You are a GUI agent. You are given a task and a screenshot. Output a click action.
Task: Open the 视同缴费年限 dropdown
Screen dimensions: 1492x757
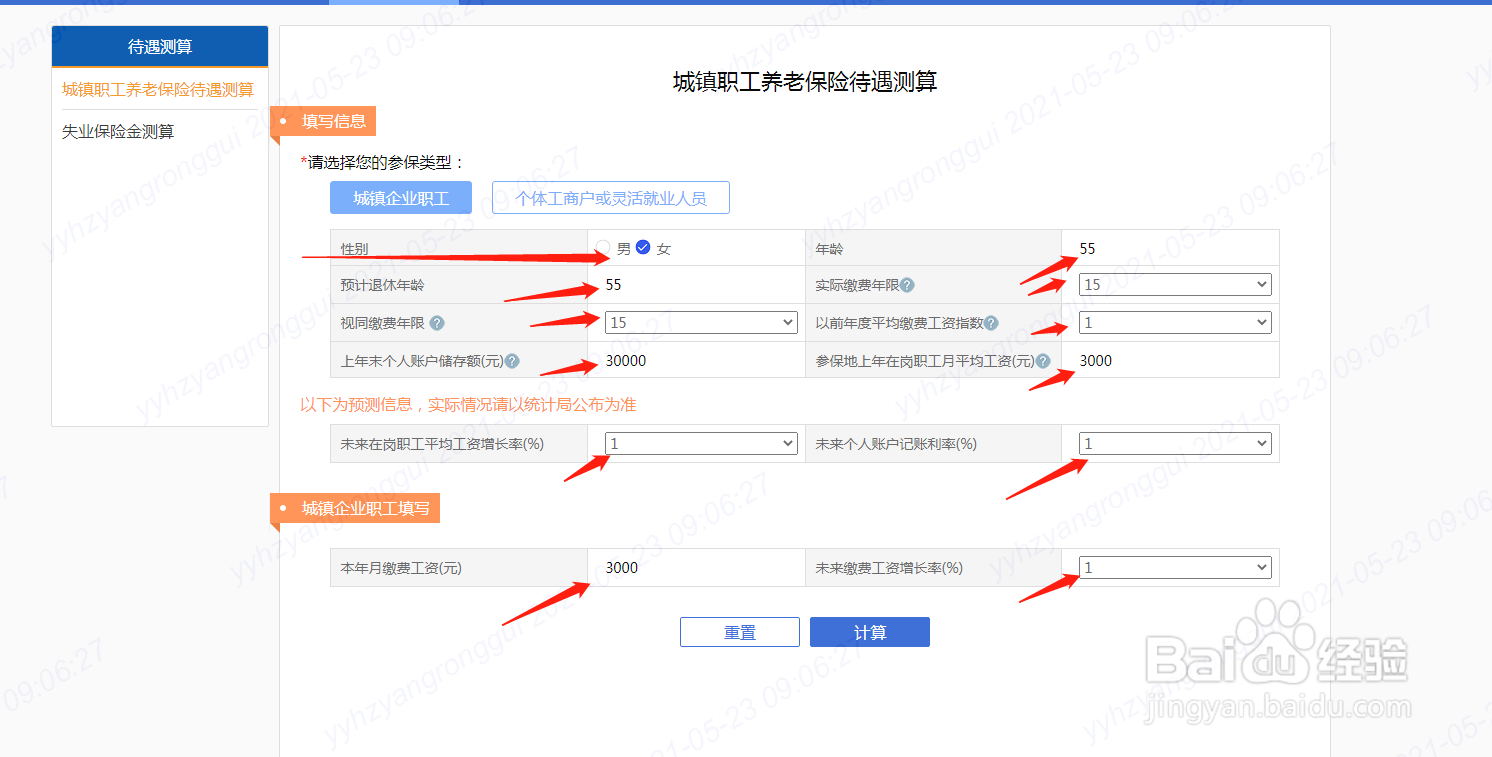[701, 323]
